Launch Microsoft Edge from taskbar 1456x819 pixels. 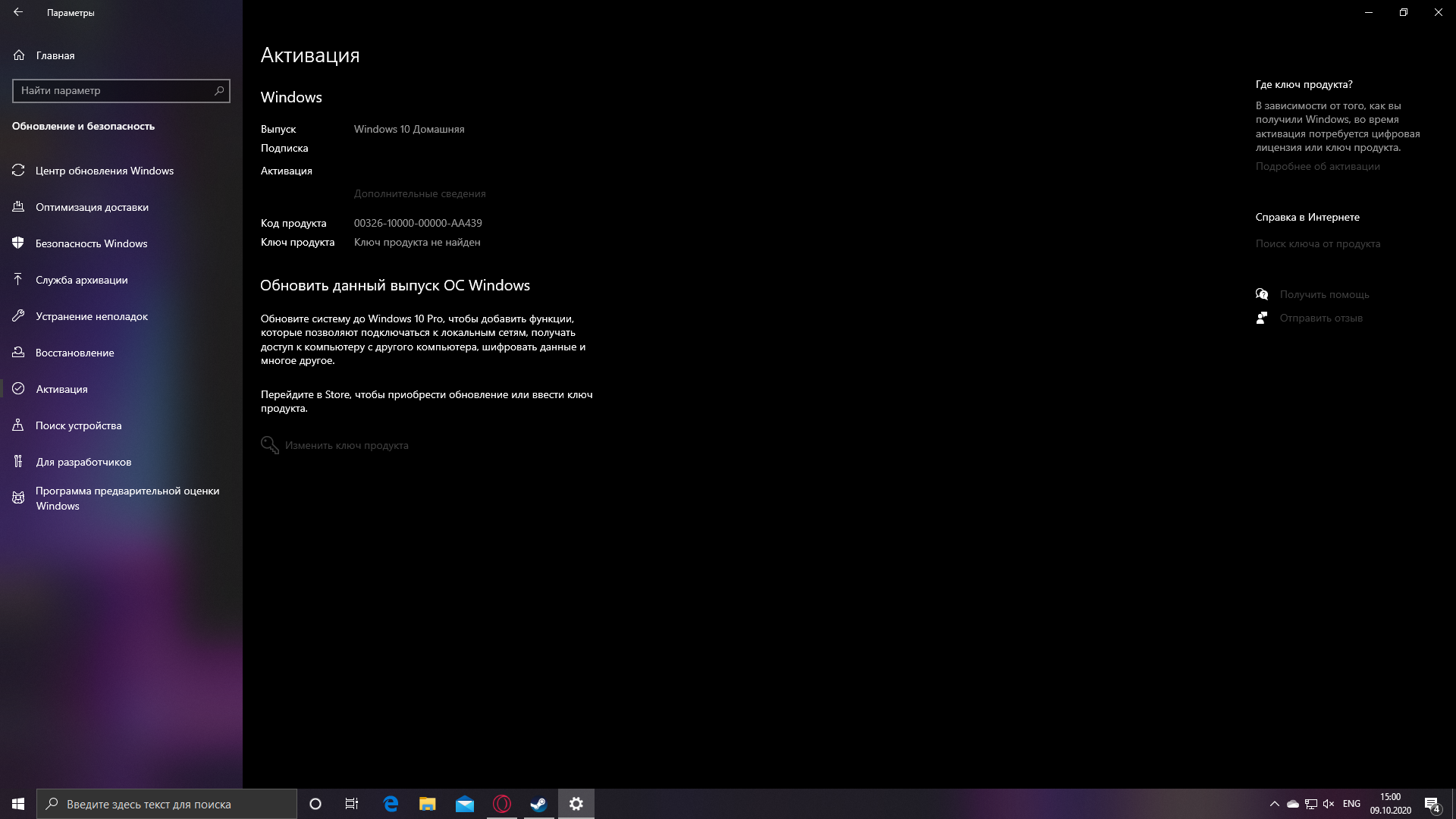click(391, 804)
